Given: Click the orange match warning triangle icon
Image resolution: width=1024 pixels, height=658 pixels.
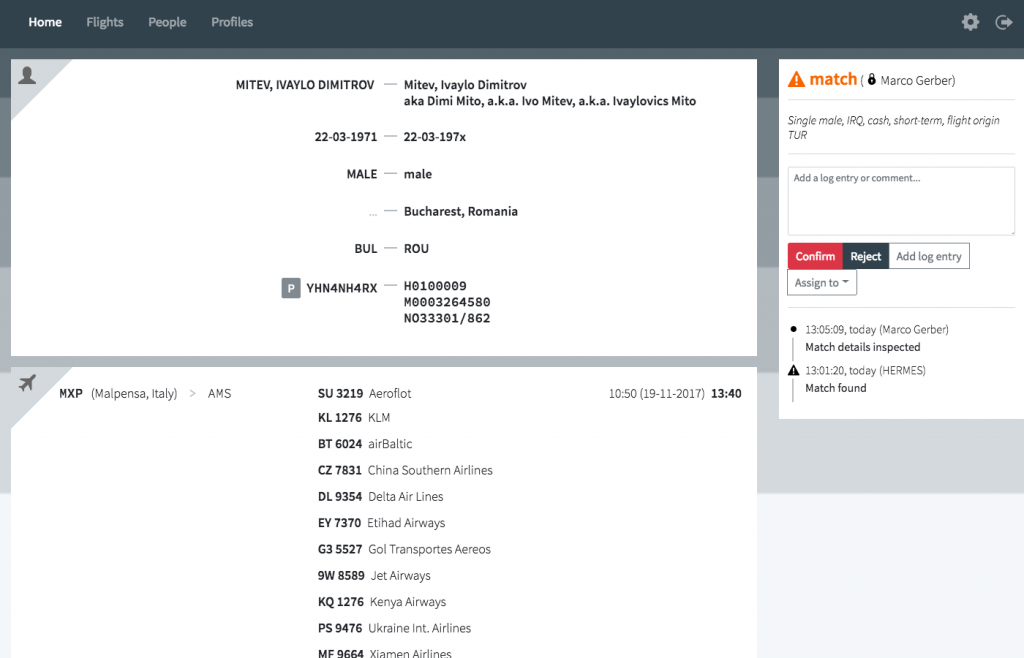Looking at the screenshot, I should 797,80.
